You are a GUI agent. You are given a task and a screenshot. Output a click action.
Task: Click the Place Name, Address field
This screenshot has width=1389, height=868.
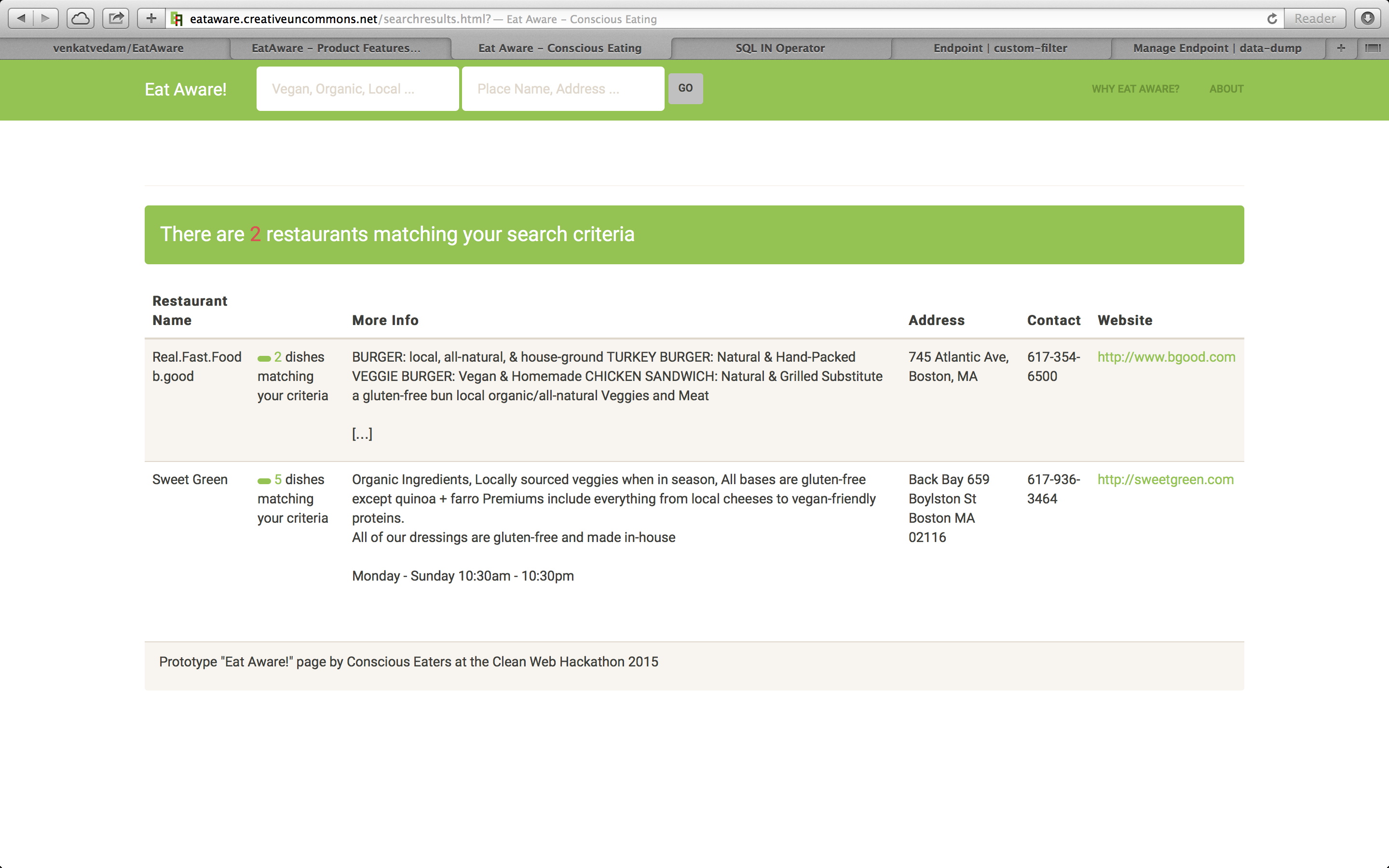[x=563, y=89]
